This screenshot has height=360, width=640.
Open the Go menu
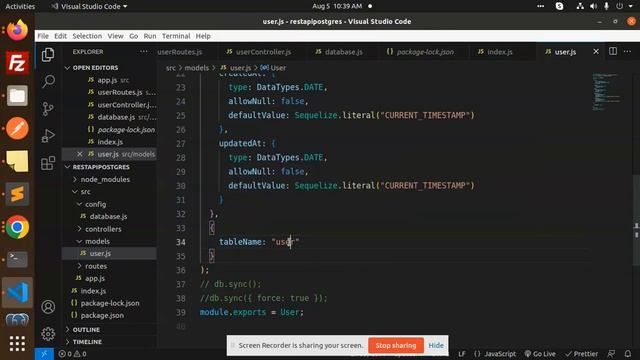click(133, 36)
